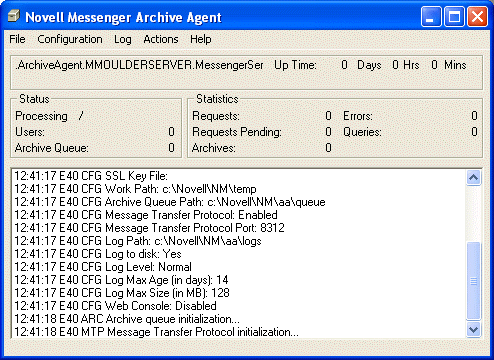This screenshot has height=360, width=494.
Task: Click the log scroll up arrow
Action: [x=473, y=177]
